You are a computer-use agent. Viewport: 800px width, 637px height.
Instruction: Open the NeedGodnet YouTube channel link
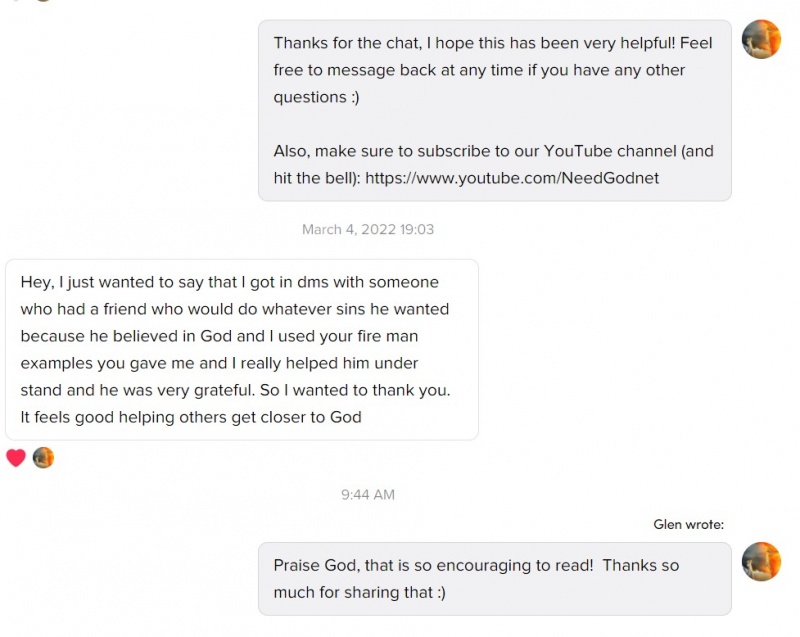click(x=512, y=177)
